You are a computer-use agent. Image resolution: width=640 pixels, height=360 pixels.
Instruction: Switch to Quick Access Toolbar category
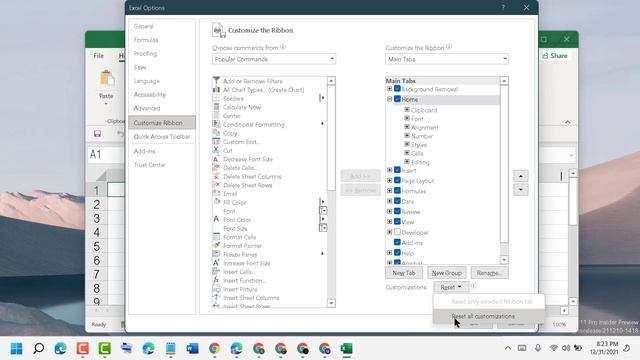click(162, 136)
